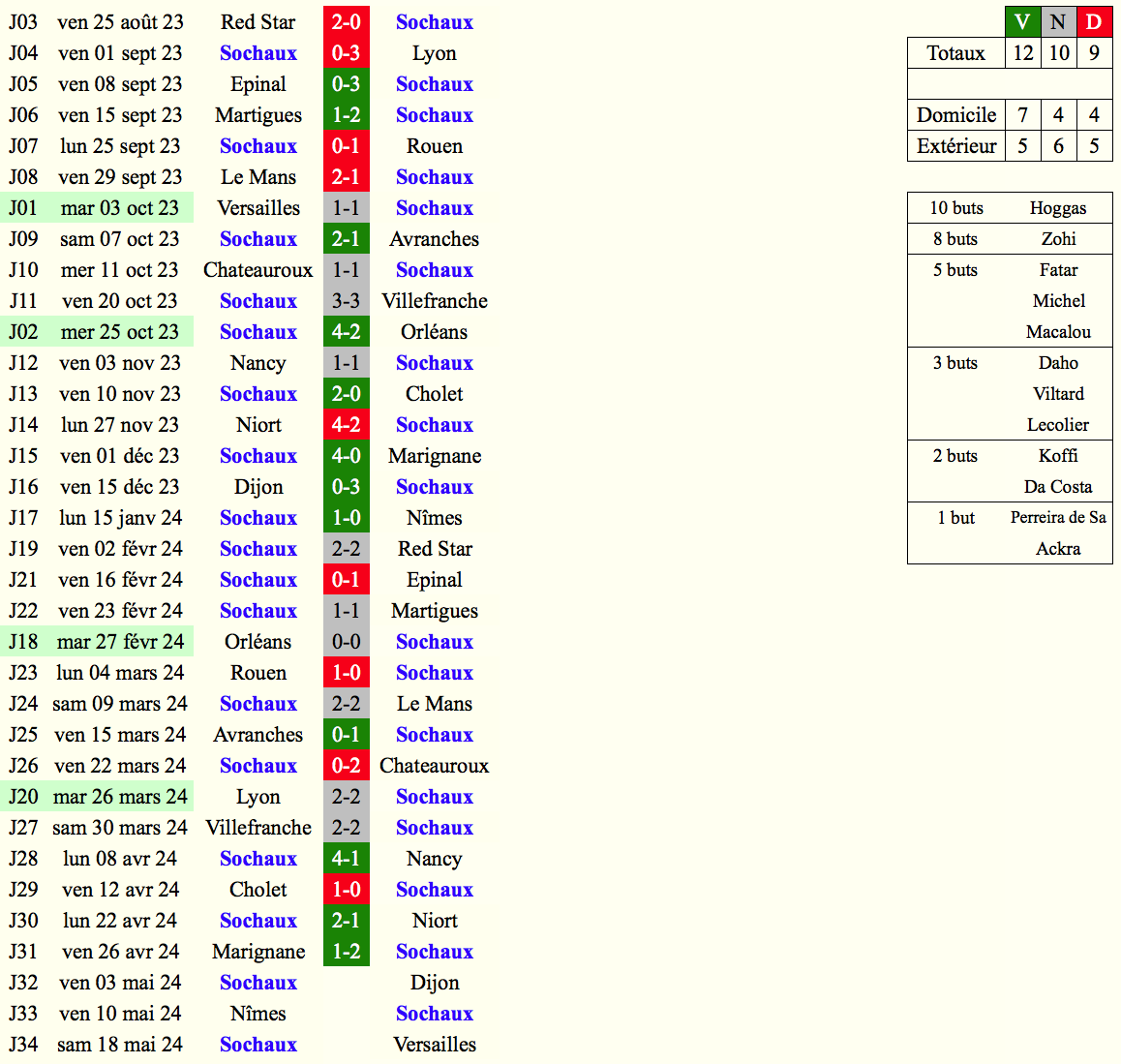Select Chateauroux home team in row J10
Viewport: 1121px width, 1064px height.
point(258,270)
